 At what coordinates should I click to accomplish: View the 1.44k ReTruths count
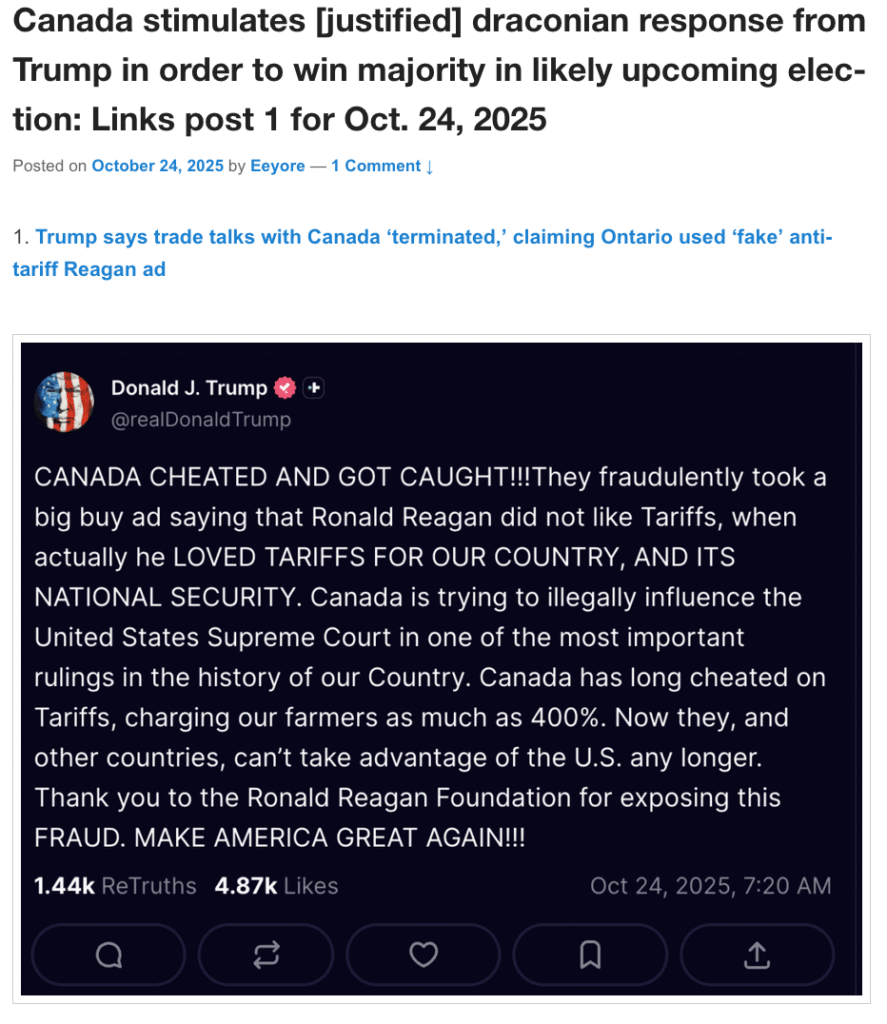point(115,885)
